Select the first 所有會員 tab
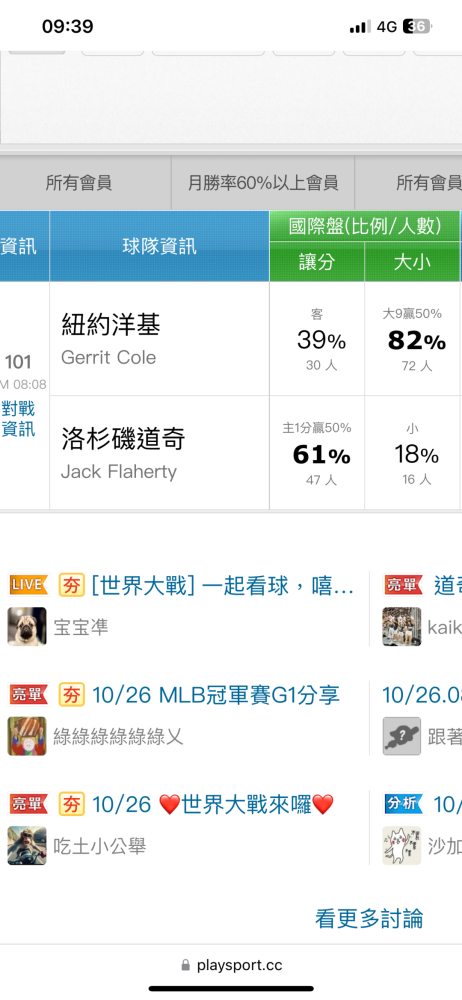The height and width of the screenshot is (1000, 462). [79, 184]
